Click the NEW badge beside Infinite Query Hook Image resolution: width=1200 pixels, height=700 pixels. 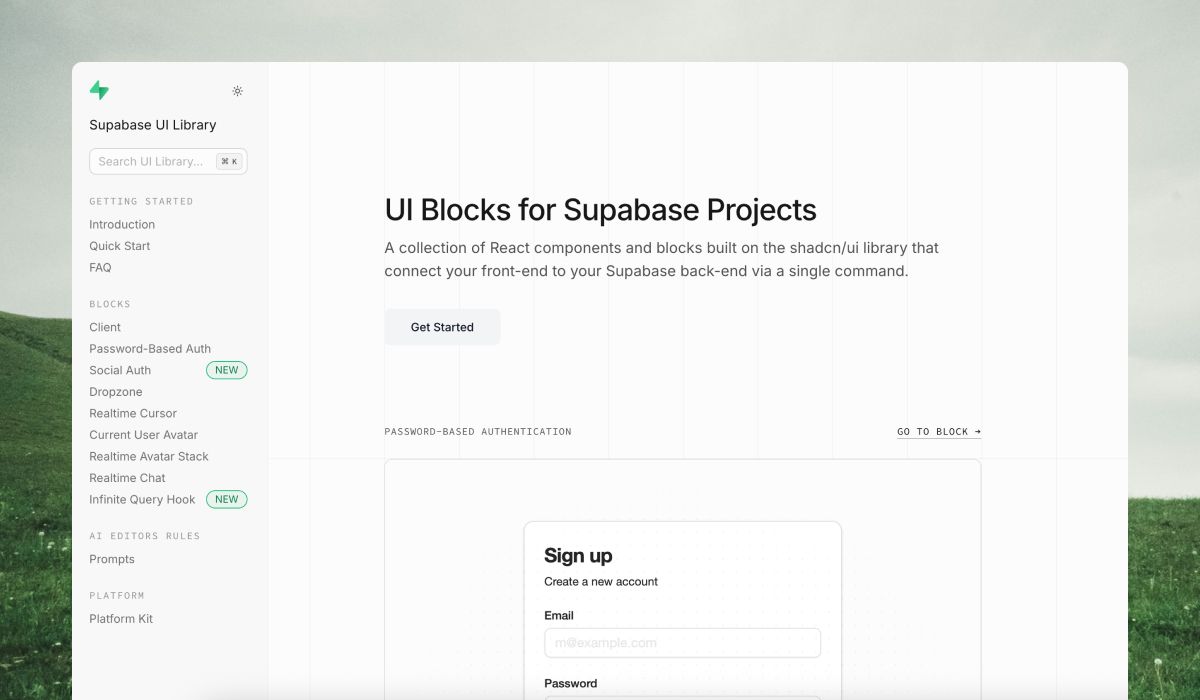(x=226, y=499)
